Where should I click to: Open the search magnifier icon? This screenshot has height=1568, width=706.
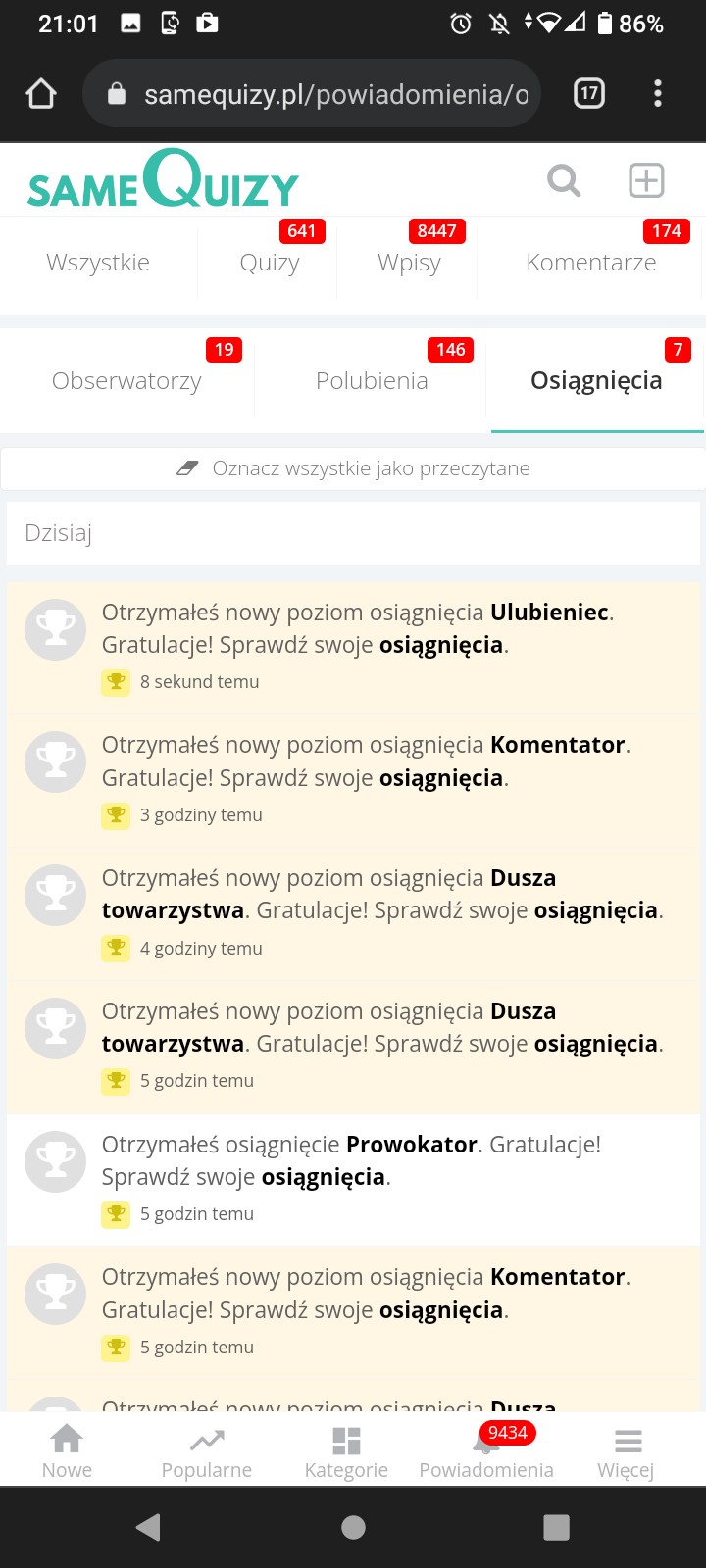pyautogui.click(x=564, y=180)
